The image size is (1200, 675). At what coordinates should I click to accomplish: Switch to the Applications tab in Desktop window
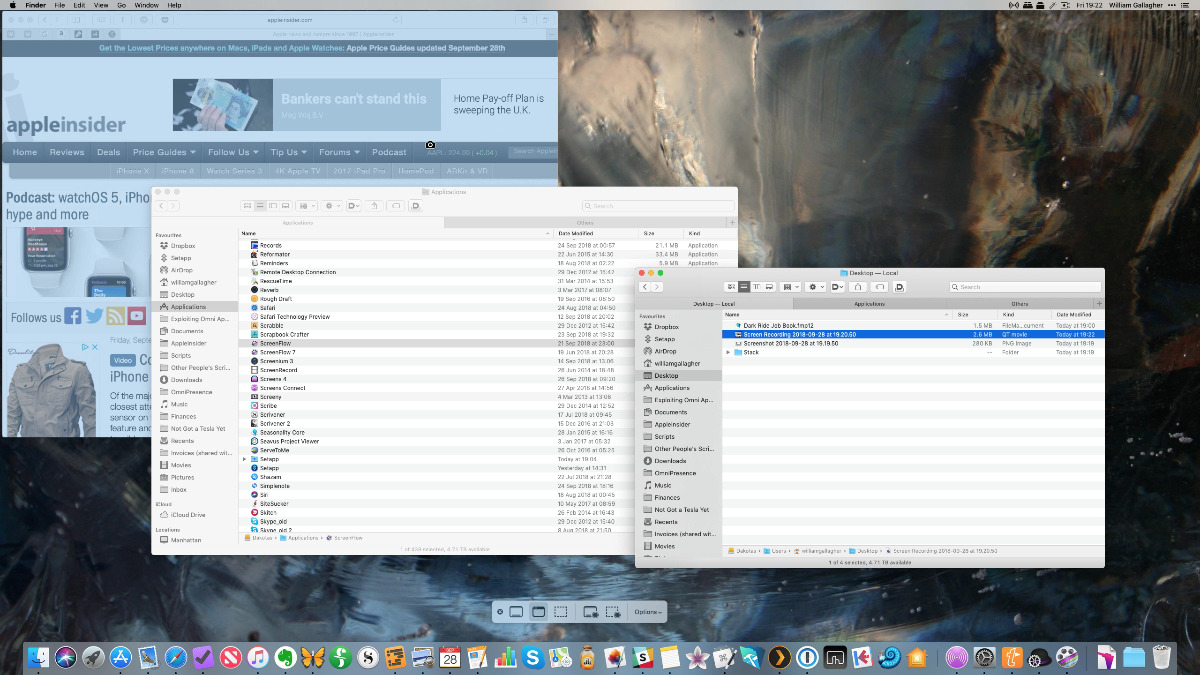click(x=869, y=303)
